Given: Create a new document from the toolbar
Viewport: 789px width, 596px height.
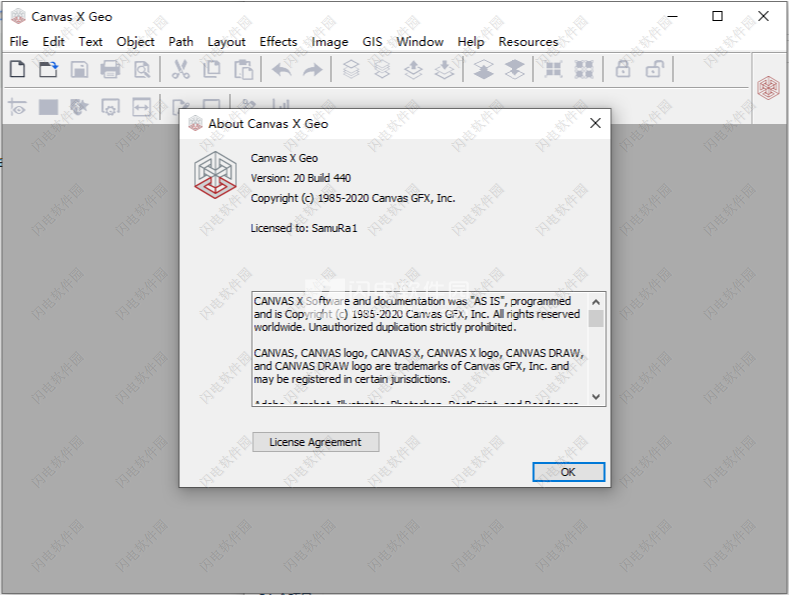Looking at the screenshot, I should coord(18,69).
